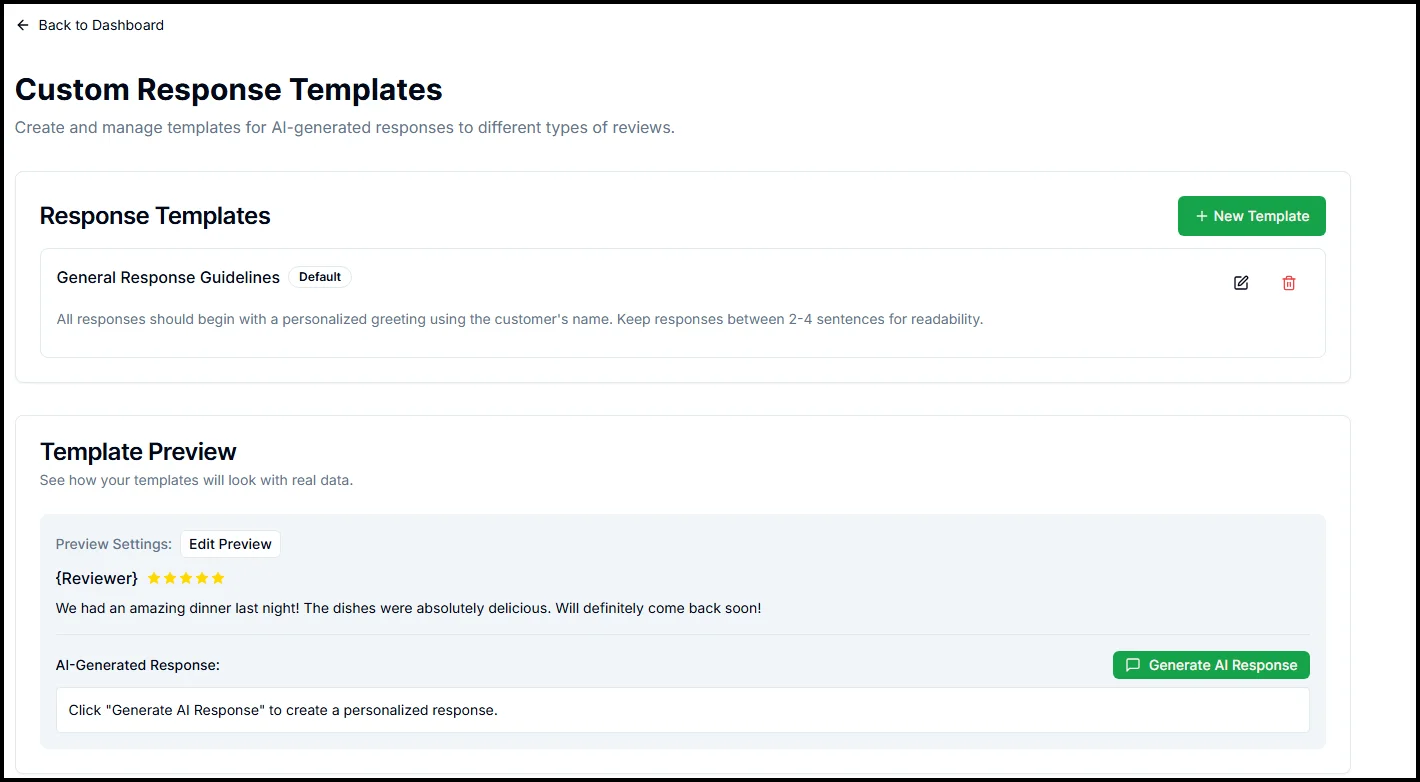Click the back arrow icon at top left
This screenshot has width=1420, height=782.
23,24
